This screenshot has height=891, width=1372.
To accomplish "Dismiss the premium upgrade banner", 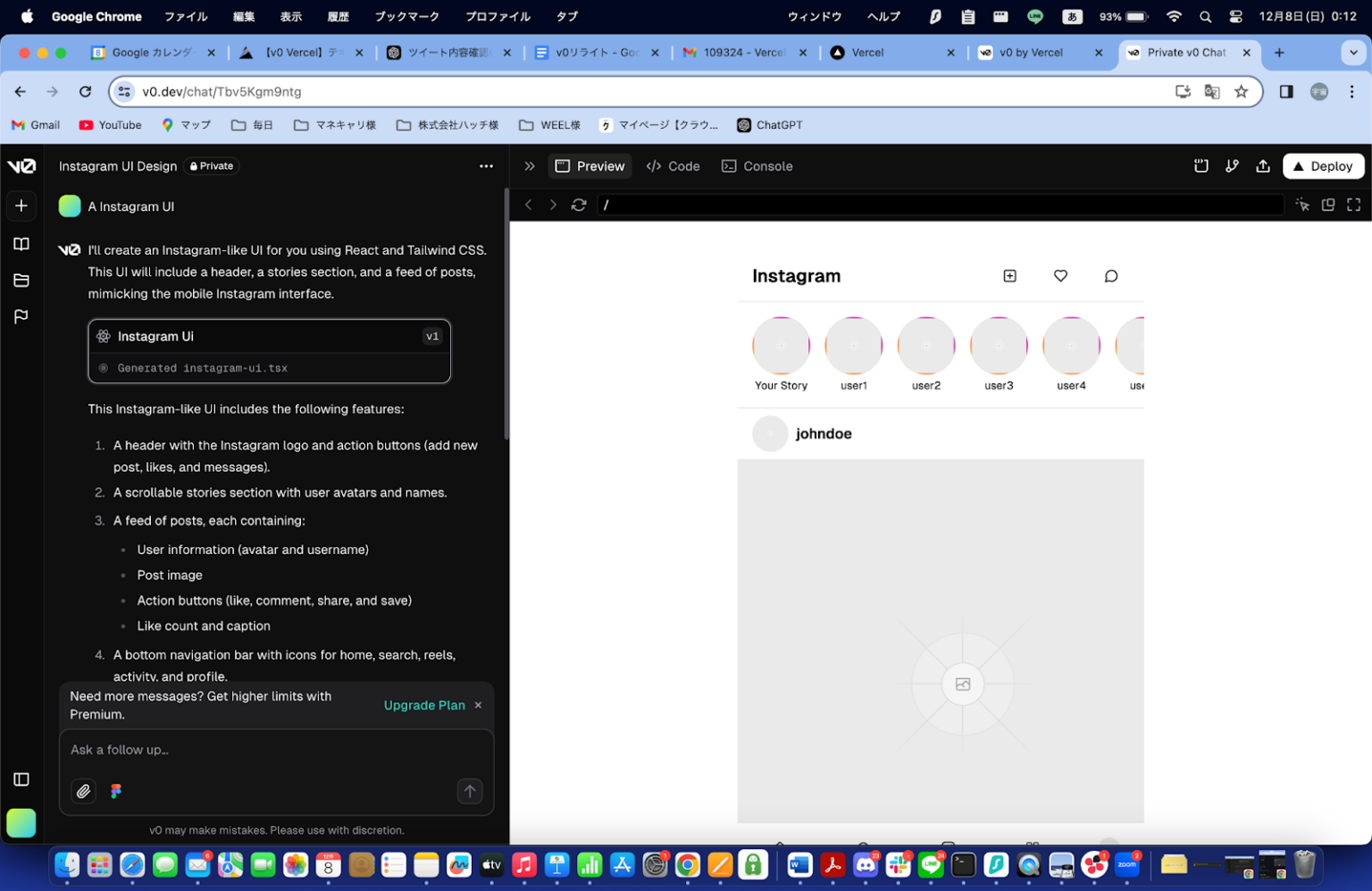I will [479, 705].
